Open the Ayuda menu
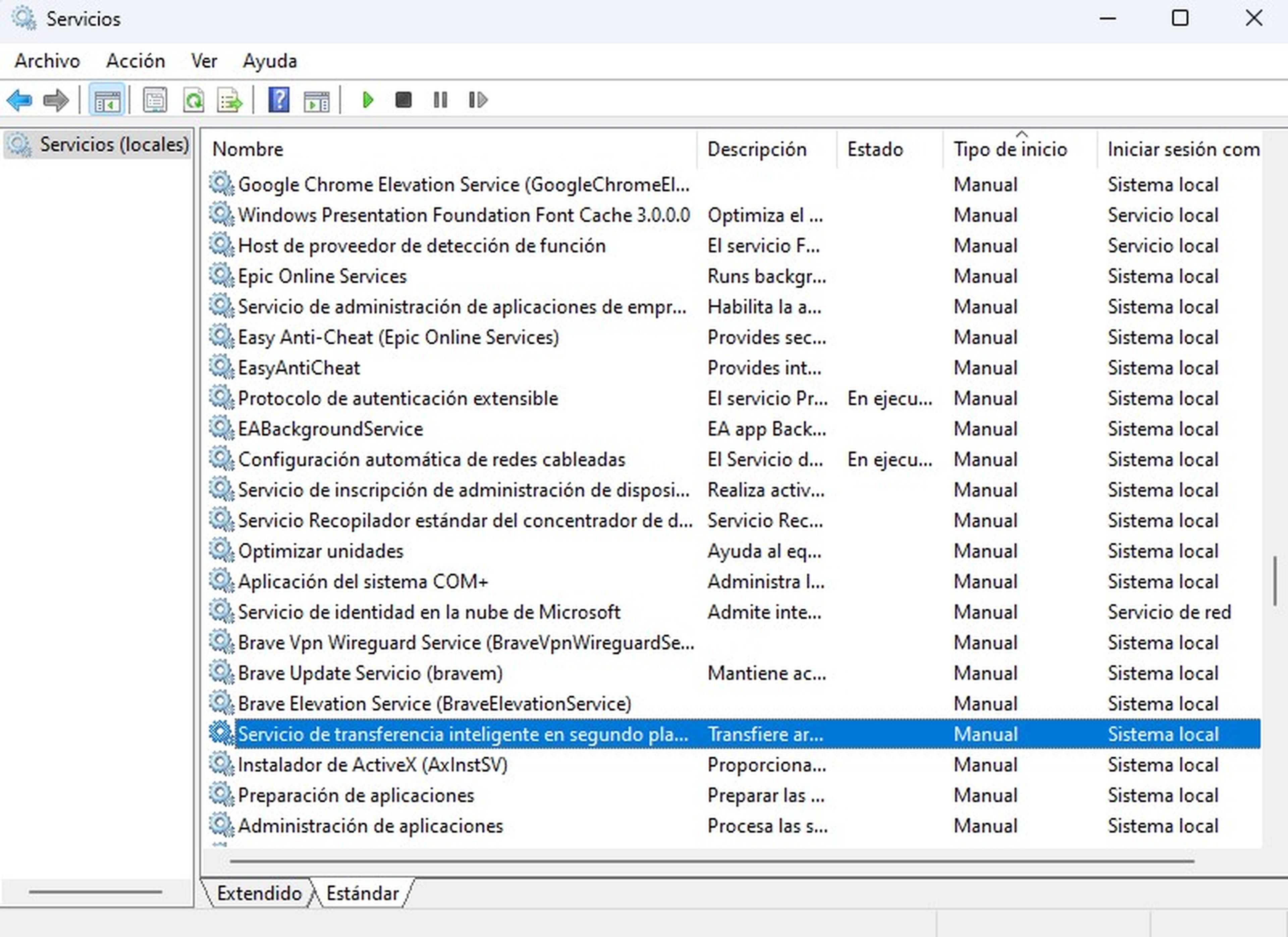This screenshot has width=1288, height=937. 270,61
